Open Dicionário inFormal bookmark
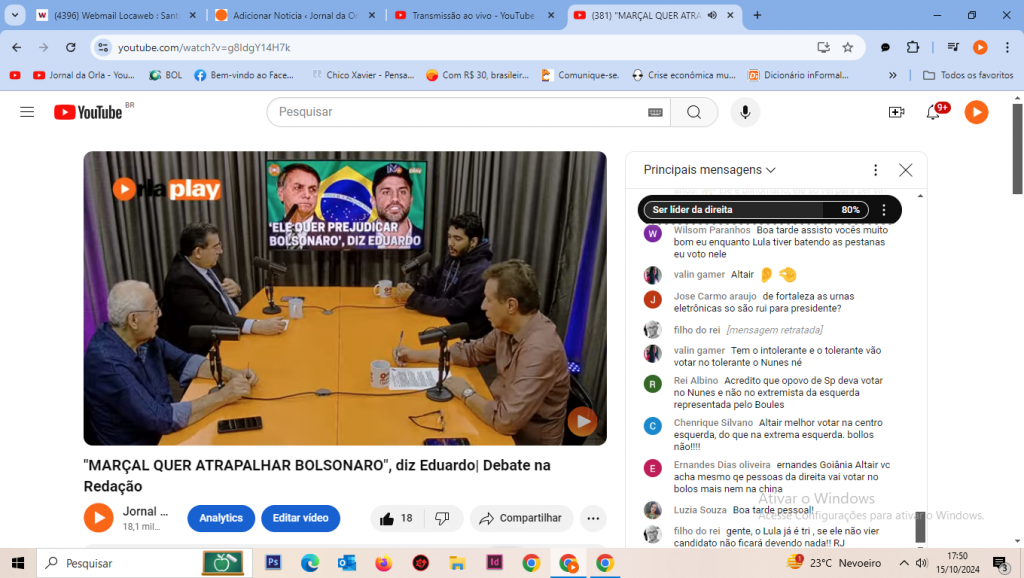 [x=799, y=75]
